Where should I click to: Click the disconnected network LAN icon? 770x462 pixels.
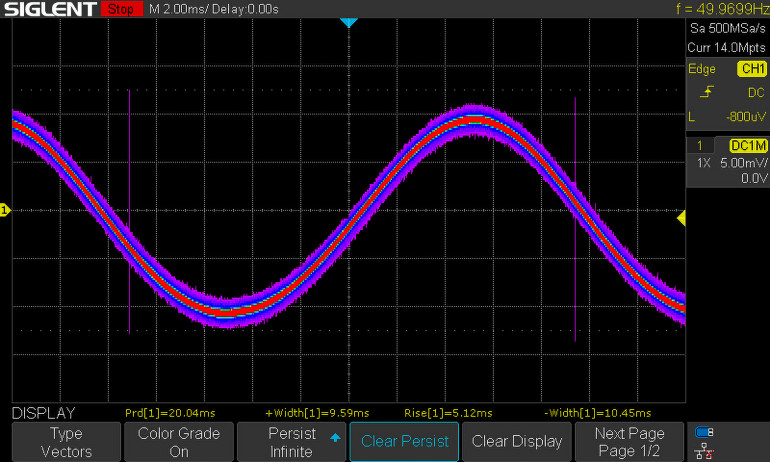pos(703,450)
